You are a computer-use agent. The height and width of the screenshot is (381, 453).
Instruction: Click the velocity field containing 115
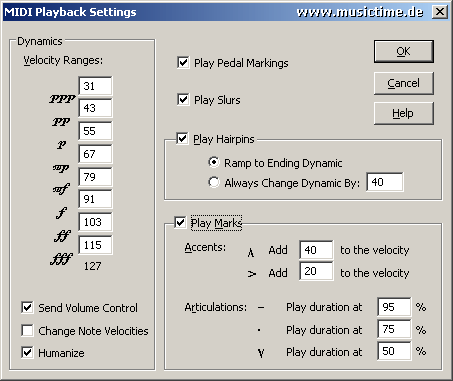[x=95, y=245]
